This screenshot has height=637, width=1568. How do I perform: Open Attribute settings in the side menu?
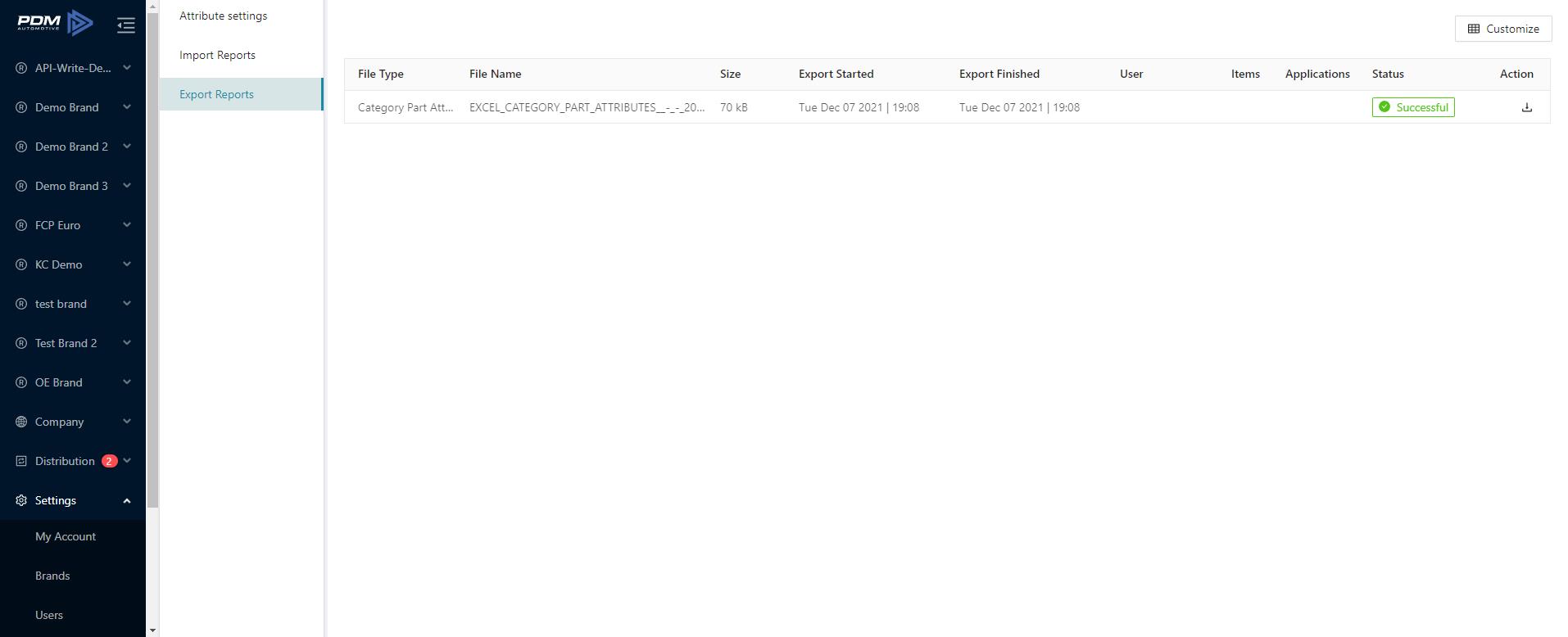[x=223, y=16]
